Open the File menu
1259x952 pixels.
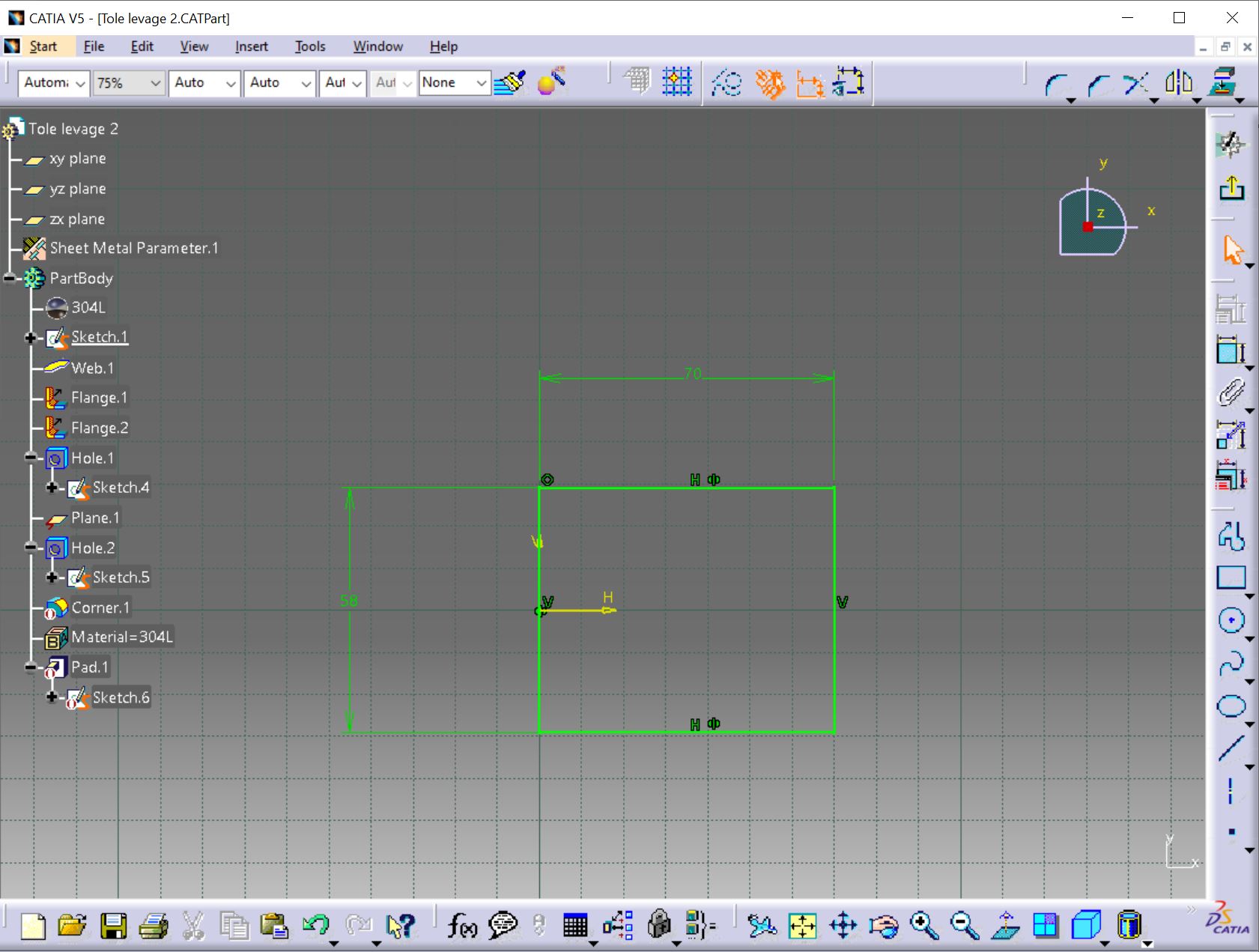[94, 46]
